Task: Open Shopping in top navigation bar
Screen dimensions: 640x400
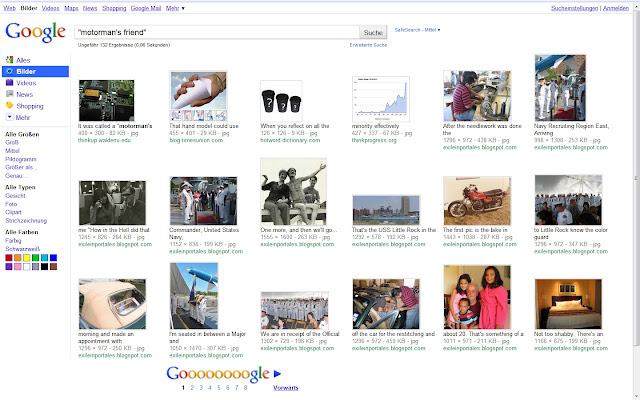Action: [x=114, y=8]
